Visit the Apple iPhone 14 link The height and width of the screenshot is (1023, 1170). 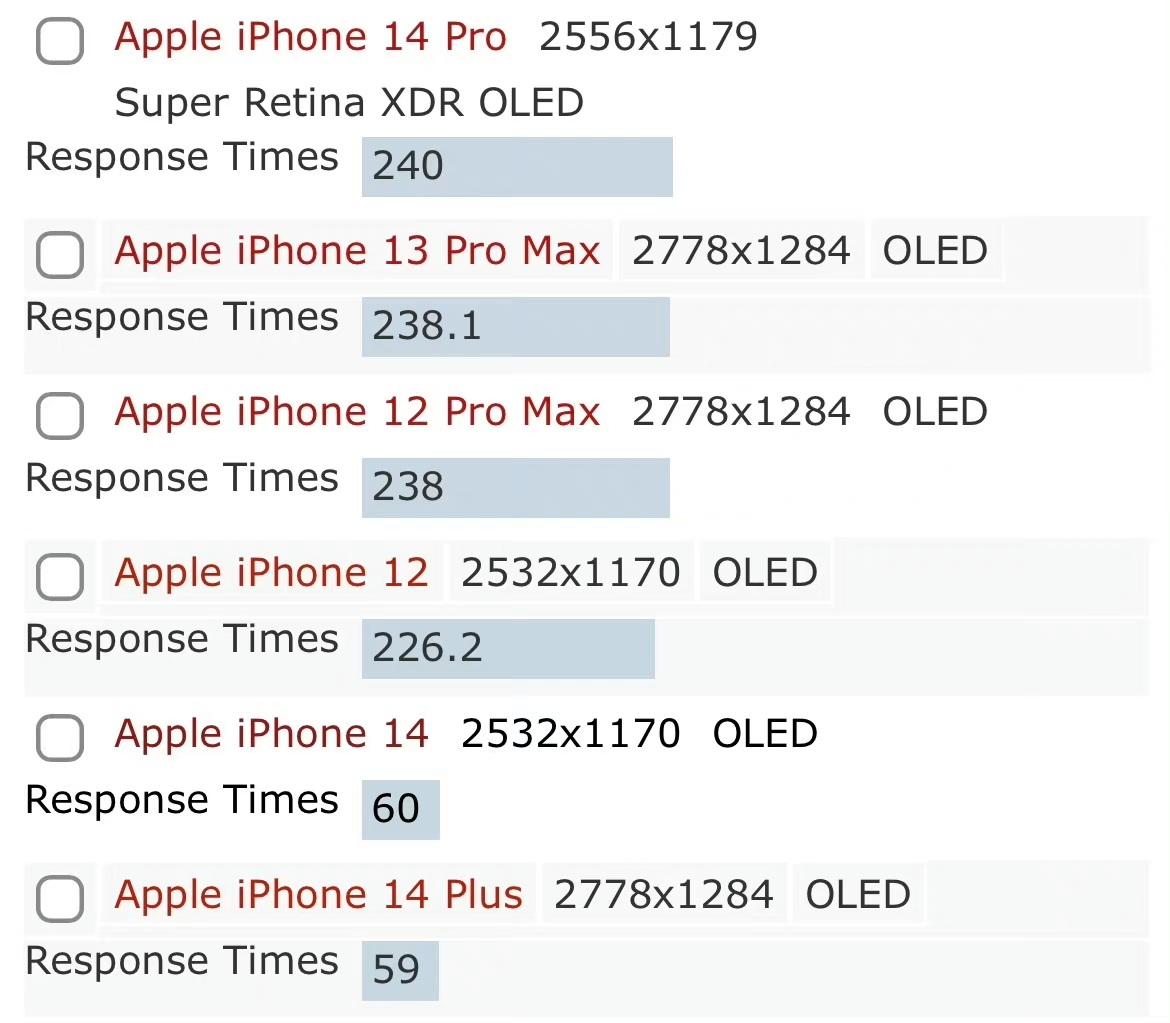[x=271, y=733]
